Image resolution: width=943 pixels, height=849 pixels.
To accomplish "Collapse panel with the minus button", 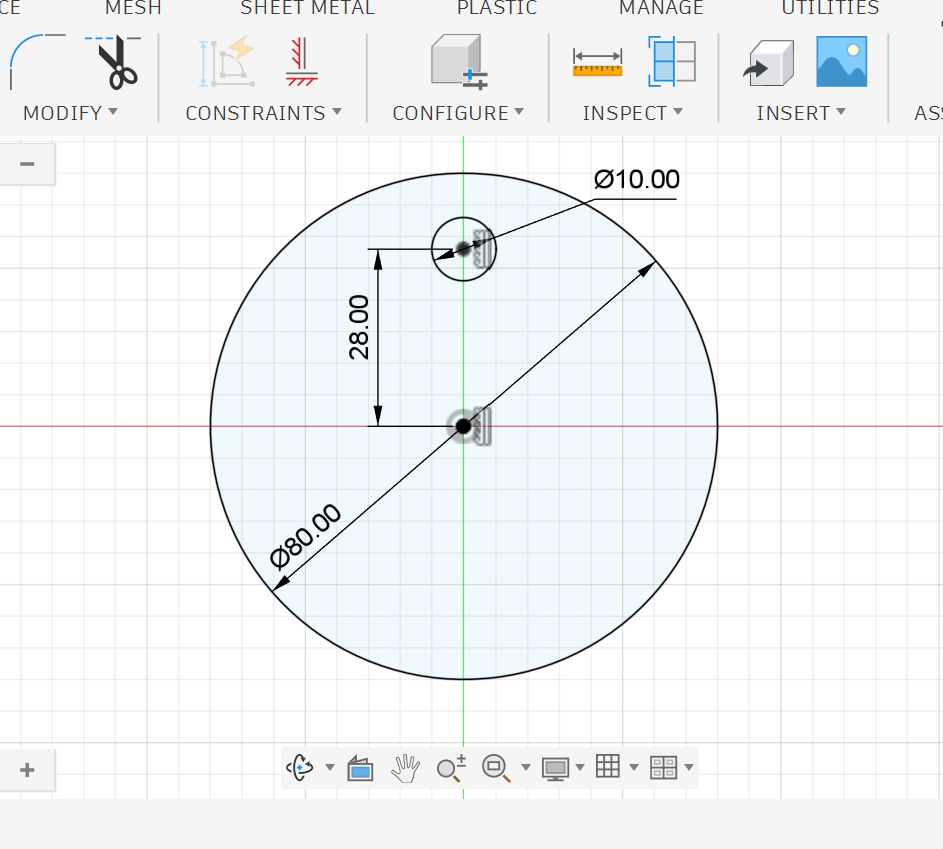I will click(27, 164).
